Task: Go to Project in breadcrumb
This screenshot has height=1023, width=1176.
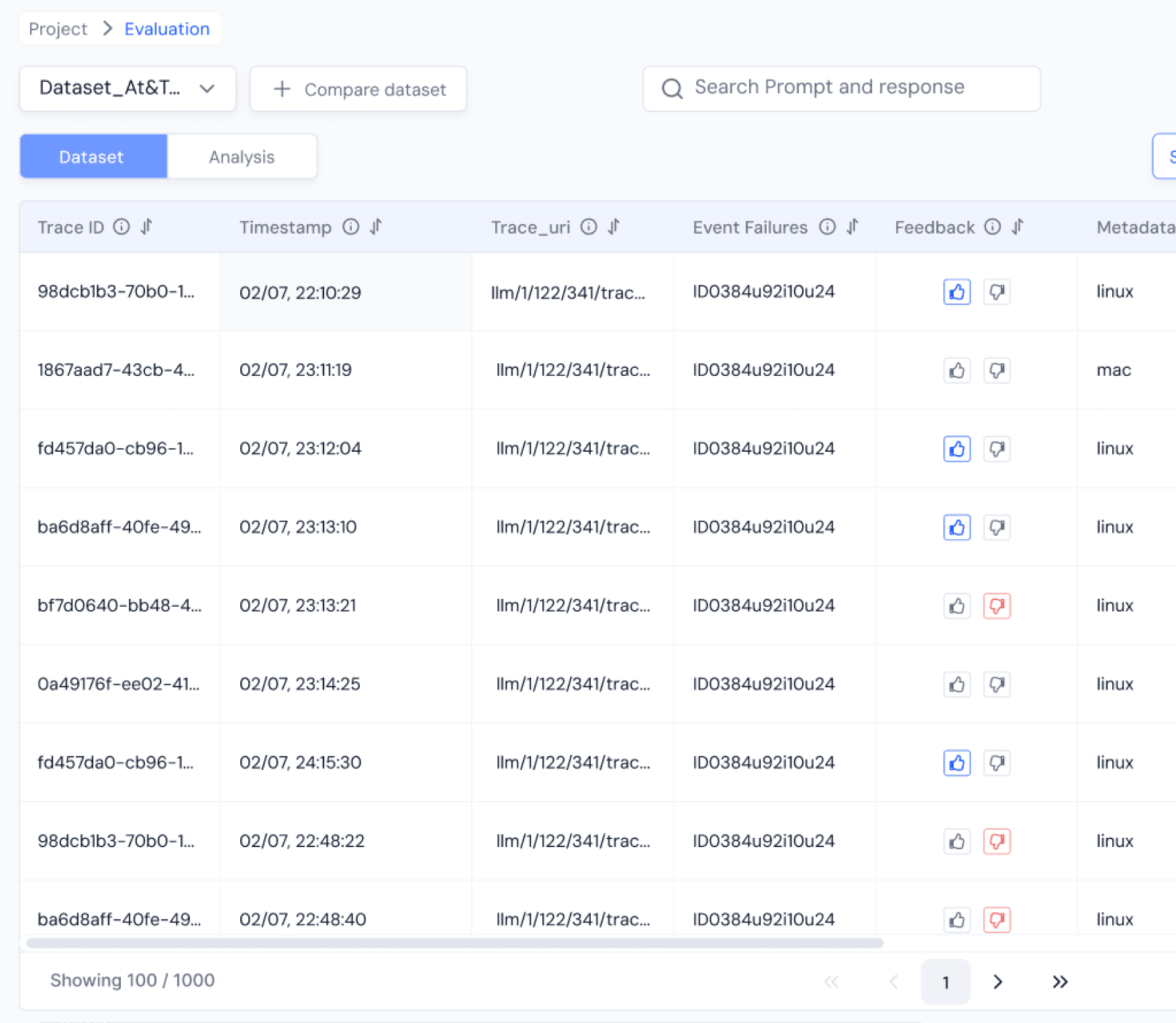Action: pos(58,29)
